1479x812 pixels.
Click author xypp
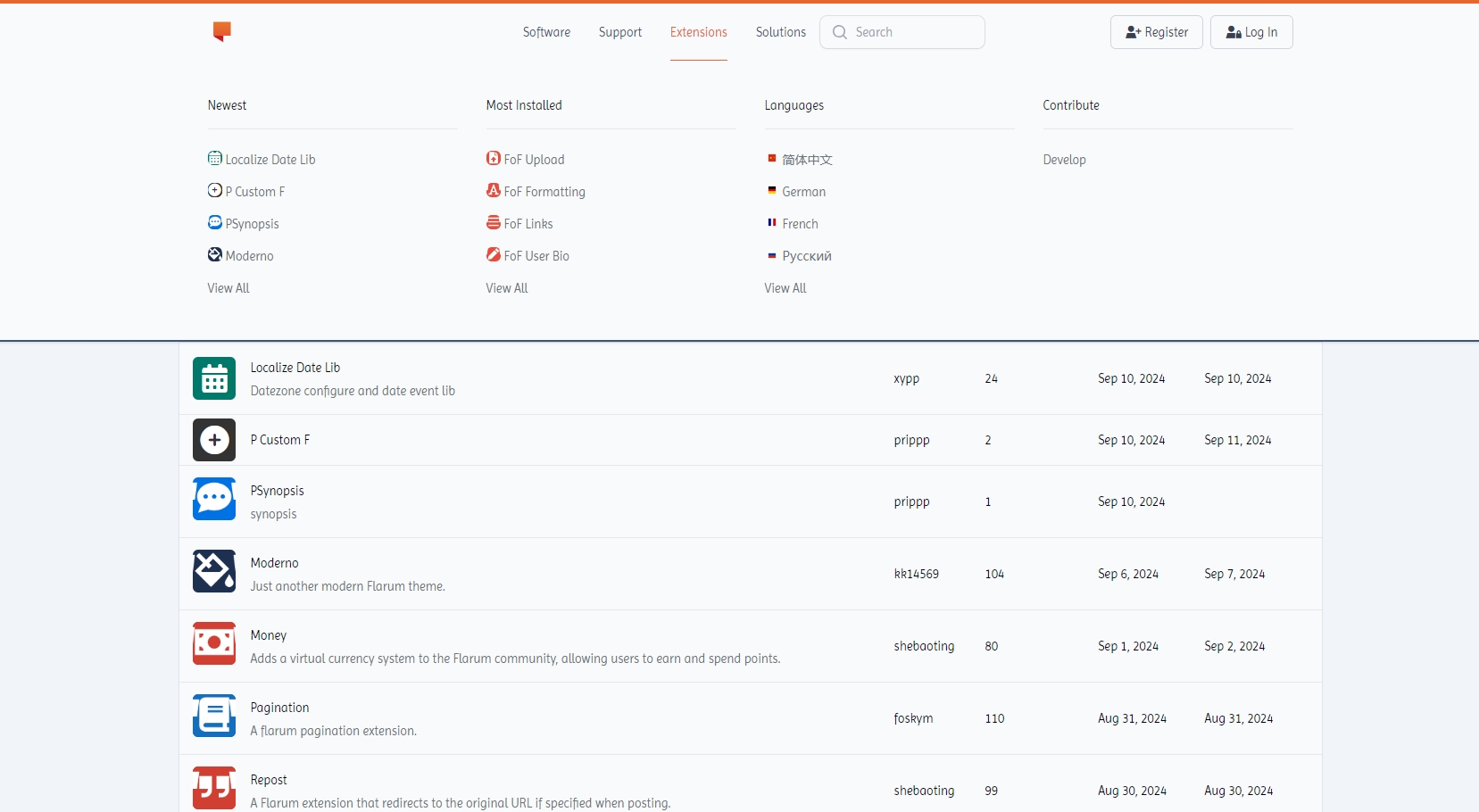pyautogui.click(x=907, y=378)
